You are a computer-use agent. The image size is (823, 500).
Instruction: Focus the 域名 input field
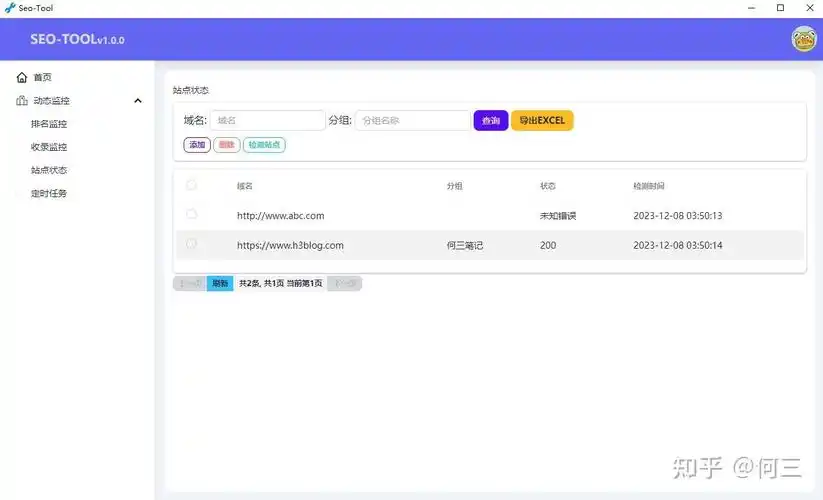(x=268, y=121)
